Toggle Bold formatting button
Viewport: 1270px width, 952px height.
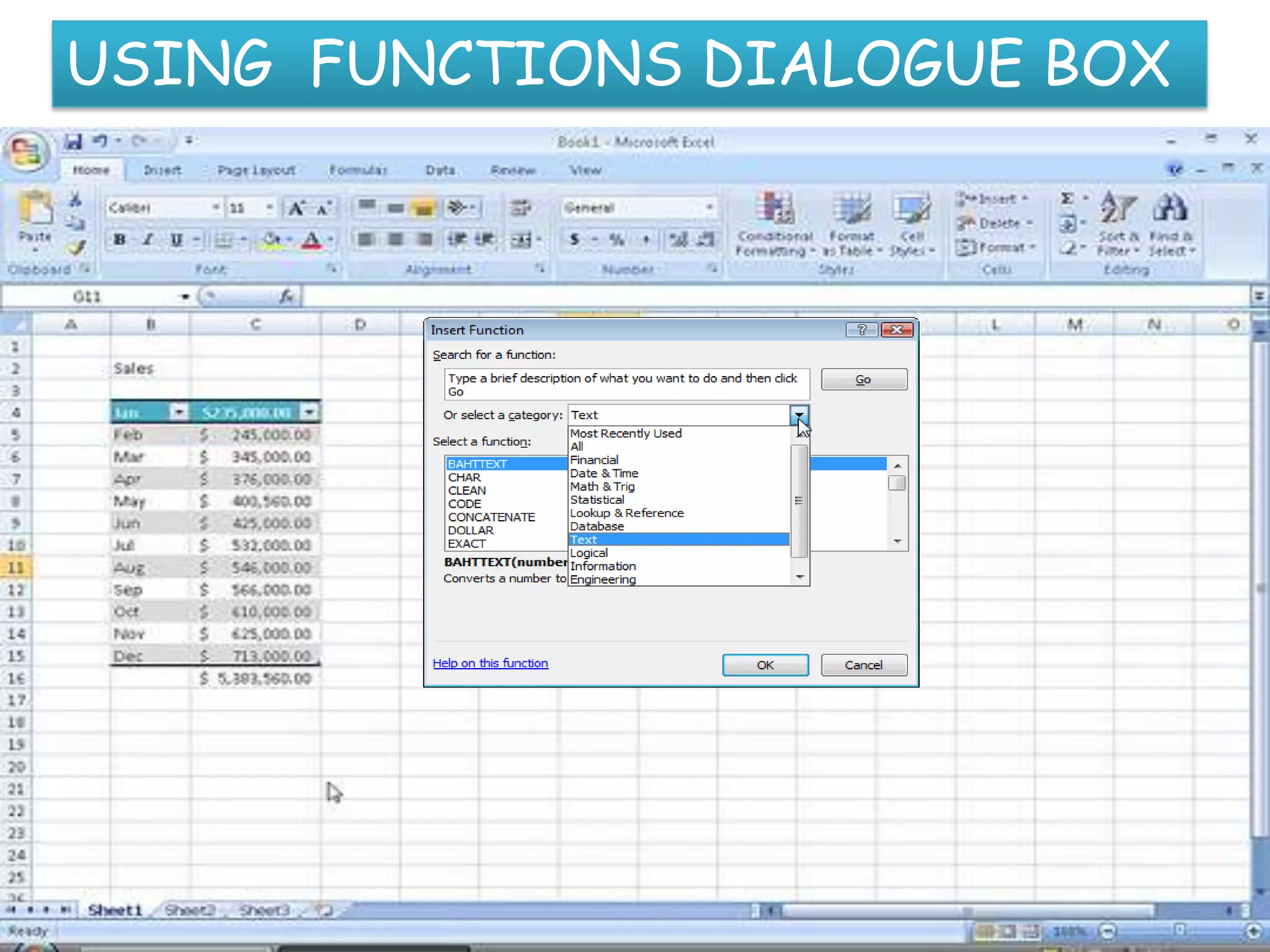click(120, 240)
